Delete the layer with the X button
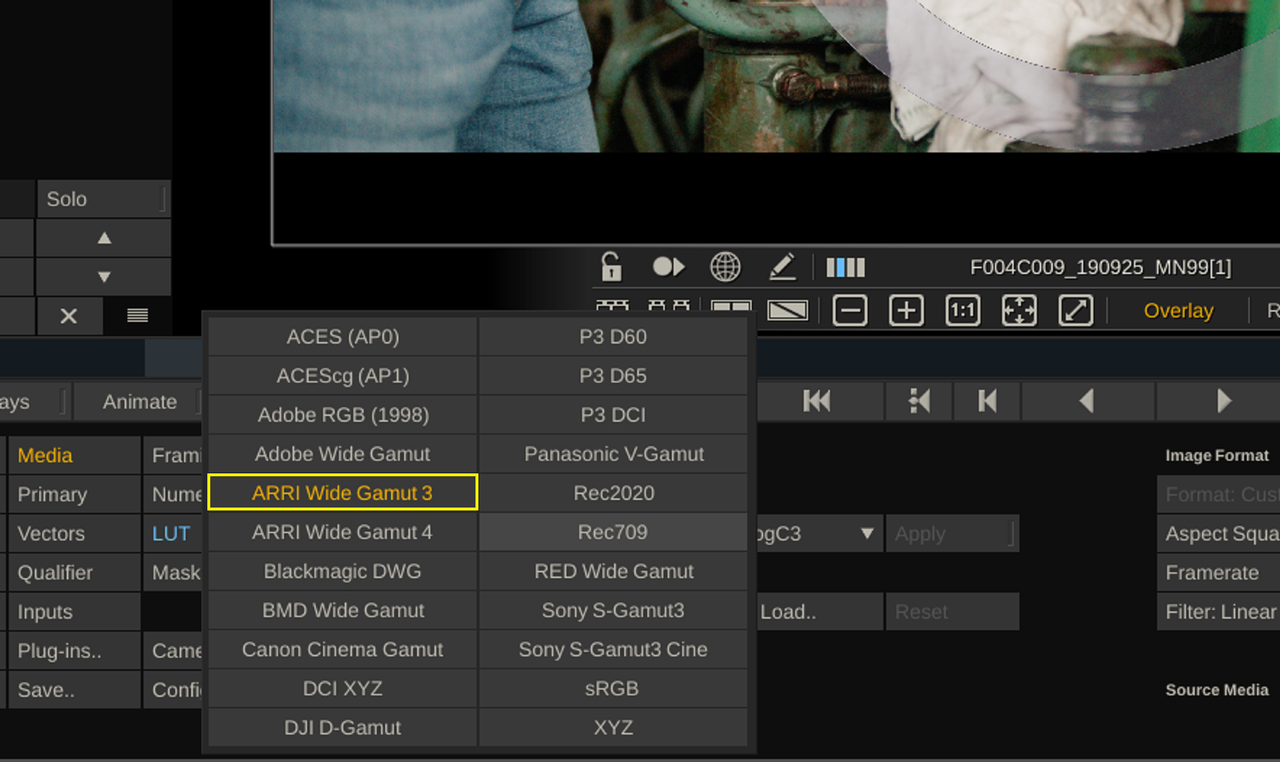This screenshot has width=1280, height=762. point(69,316)
